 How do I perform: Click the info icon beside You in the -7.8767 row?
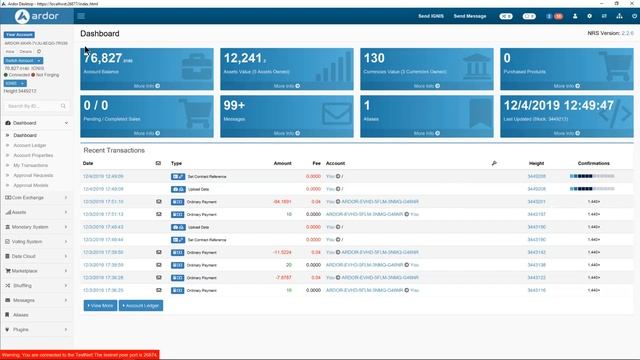(x=338, y=278)
